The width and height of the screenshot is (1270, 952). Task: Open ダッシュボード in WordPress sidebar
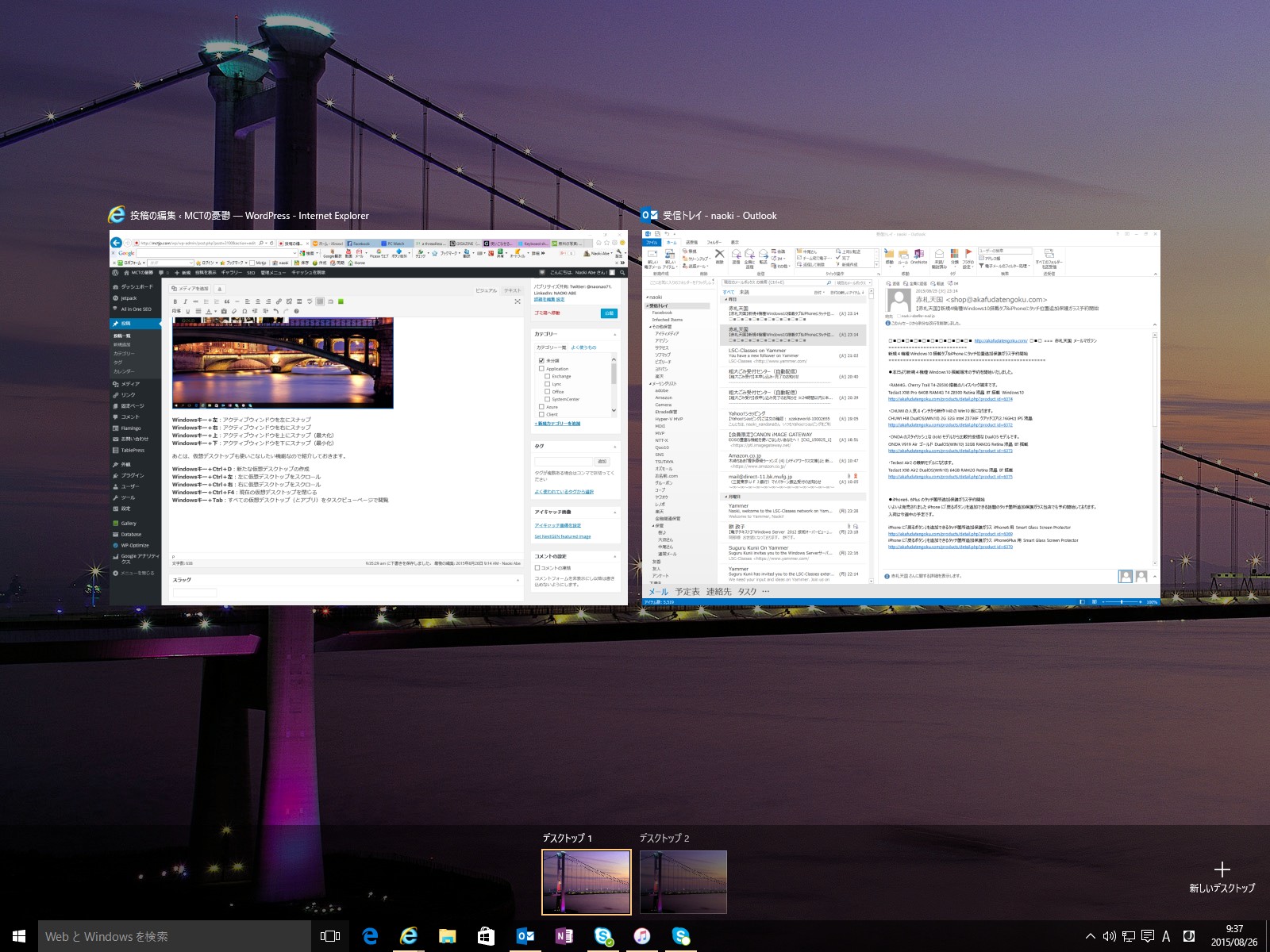coord(137,286)
